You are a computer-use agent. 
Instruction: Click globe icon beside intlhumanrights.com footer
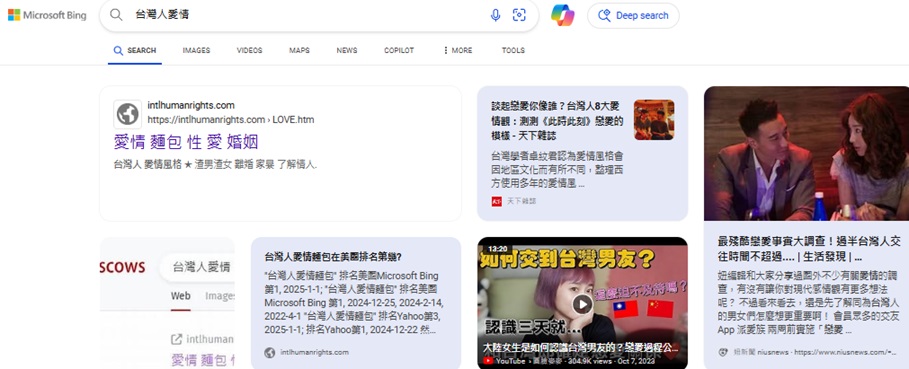(x=270, y=352)
